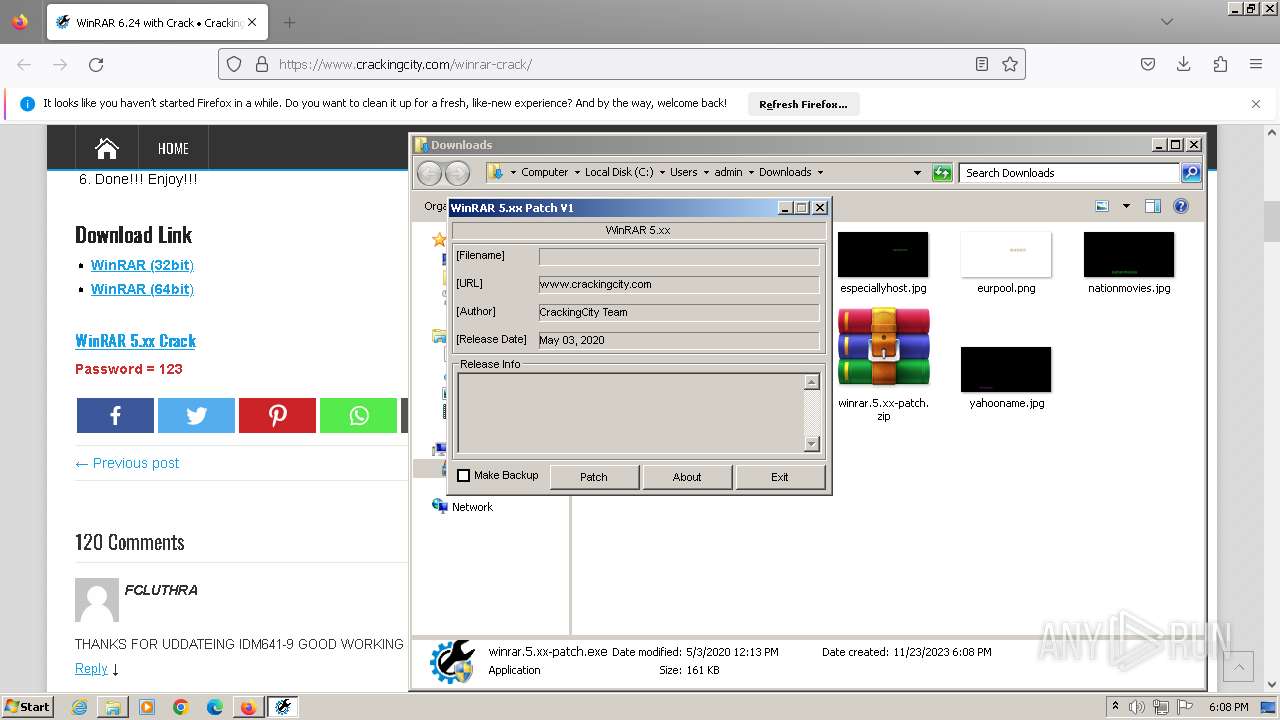This screenshot has width=1280, height=720.
Task: Expand the Downloads breadcrumb arrow
Action: click(x=820, y=172)
